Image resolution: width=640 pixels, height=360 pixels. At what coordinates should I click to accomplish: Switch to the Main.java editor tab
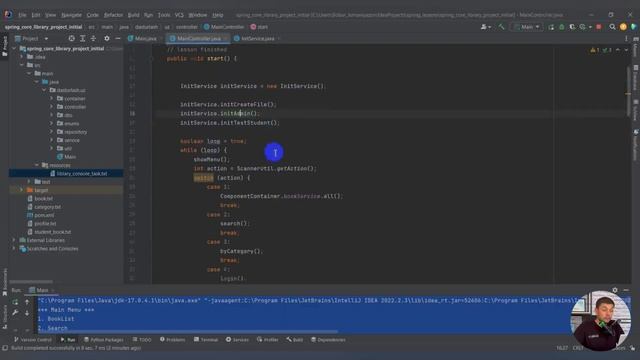point(142,38)
